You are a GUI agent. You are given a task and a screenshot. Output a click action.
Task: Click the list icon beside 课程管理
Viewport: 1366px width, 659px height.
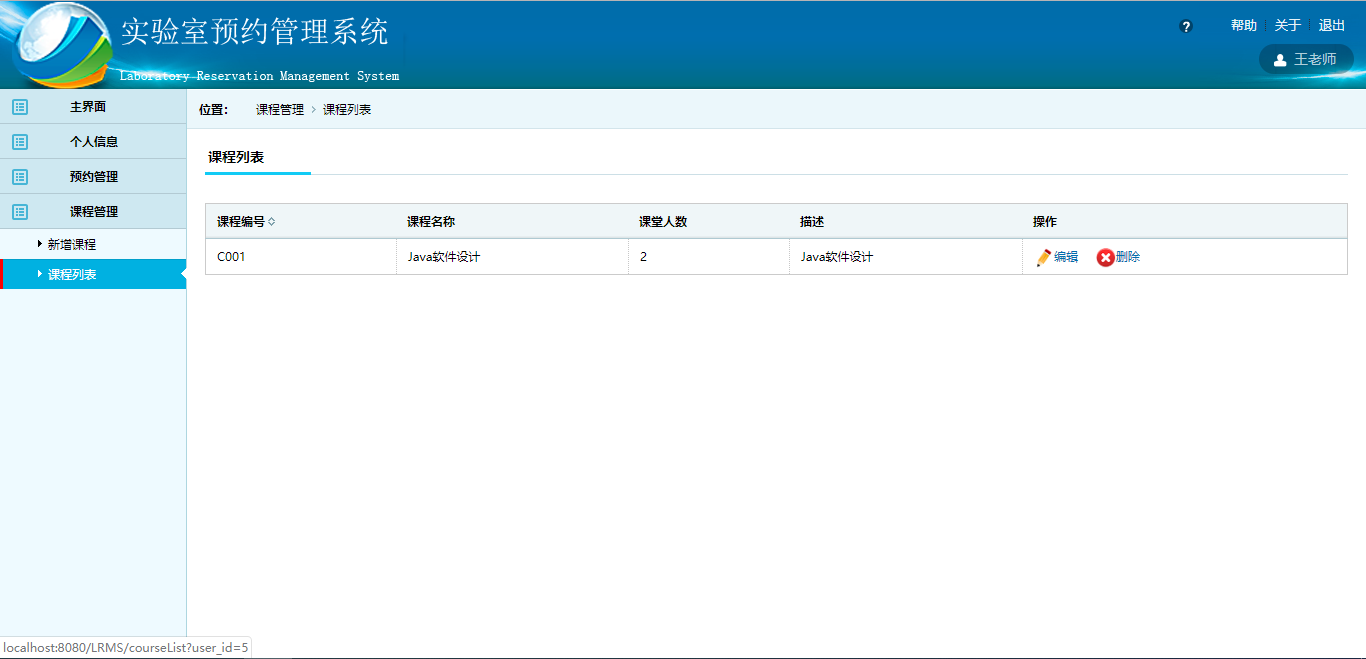tap(20, 212)
